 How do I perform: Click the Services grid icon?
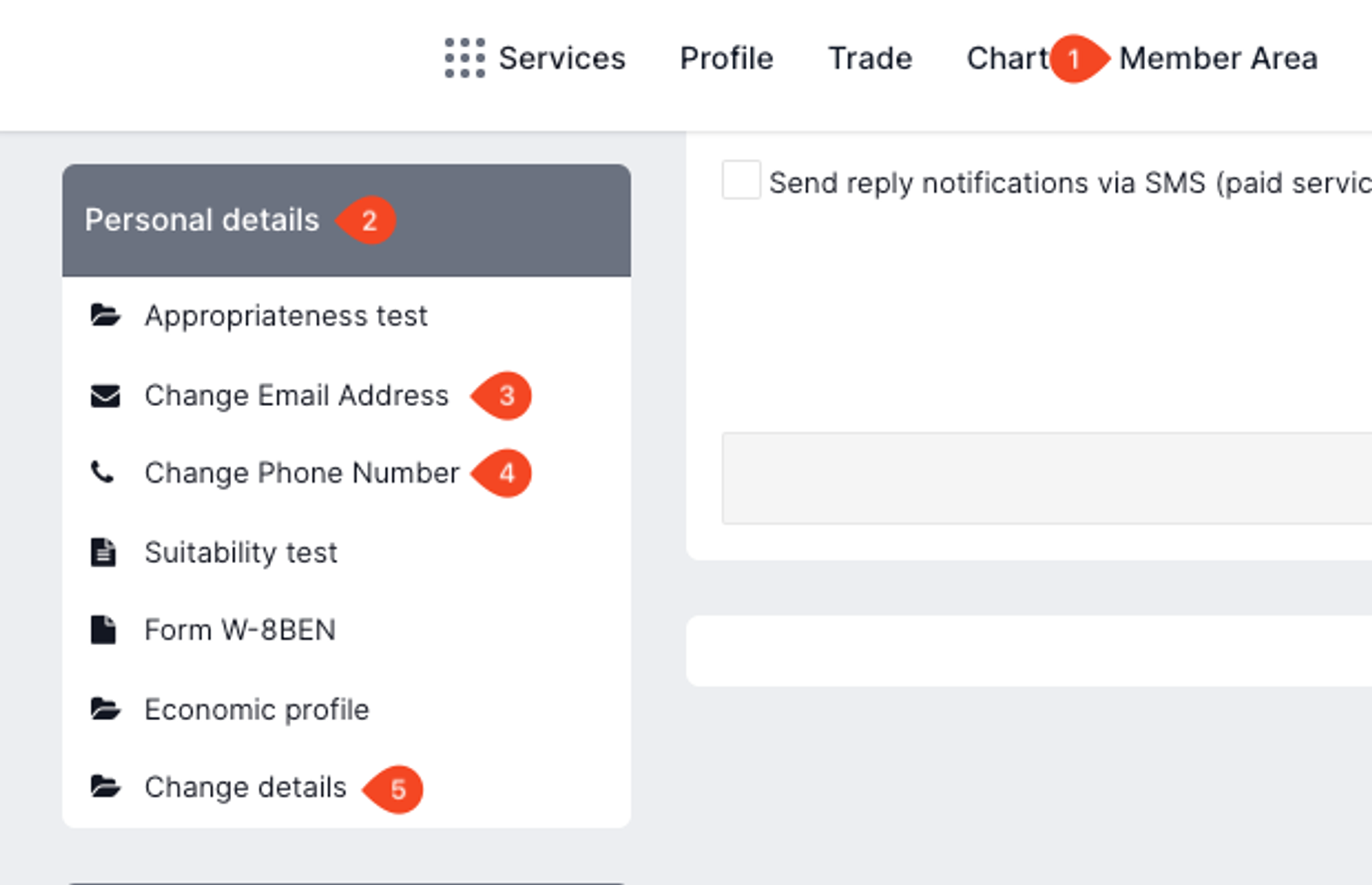464,58
